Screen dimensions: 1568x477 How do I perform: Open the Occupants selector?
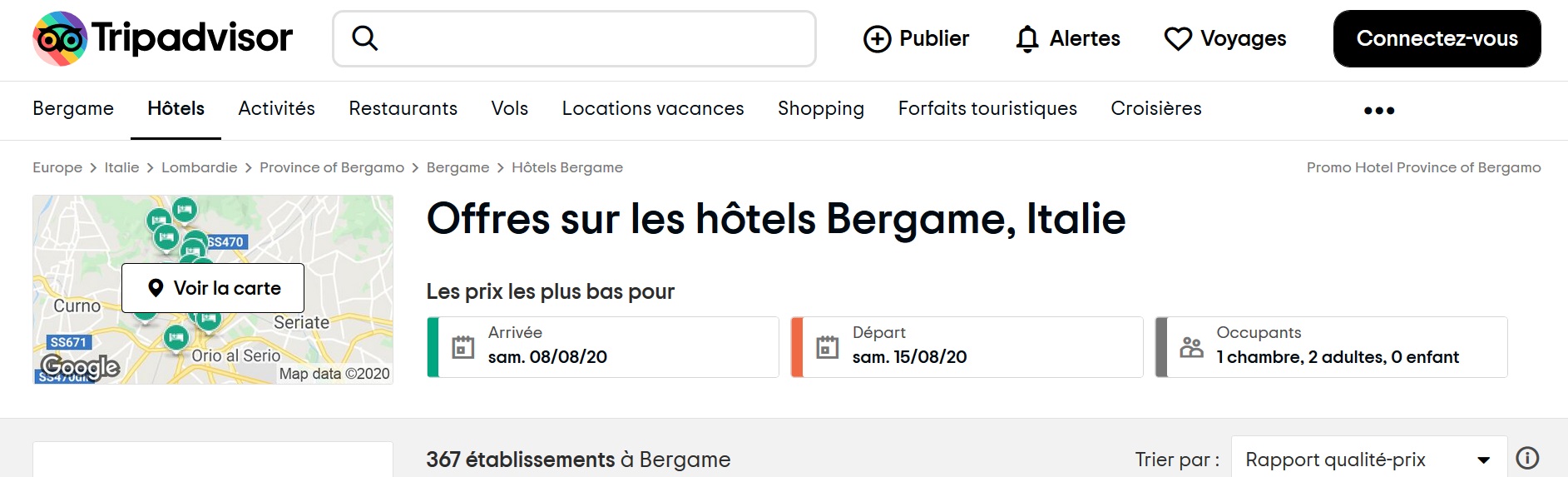pos(1332,347)
